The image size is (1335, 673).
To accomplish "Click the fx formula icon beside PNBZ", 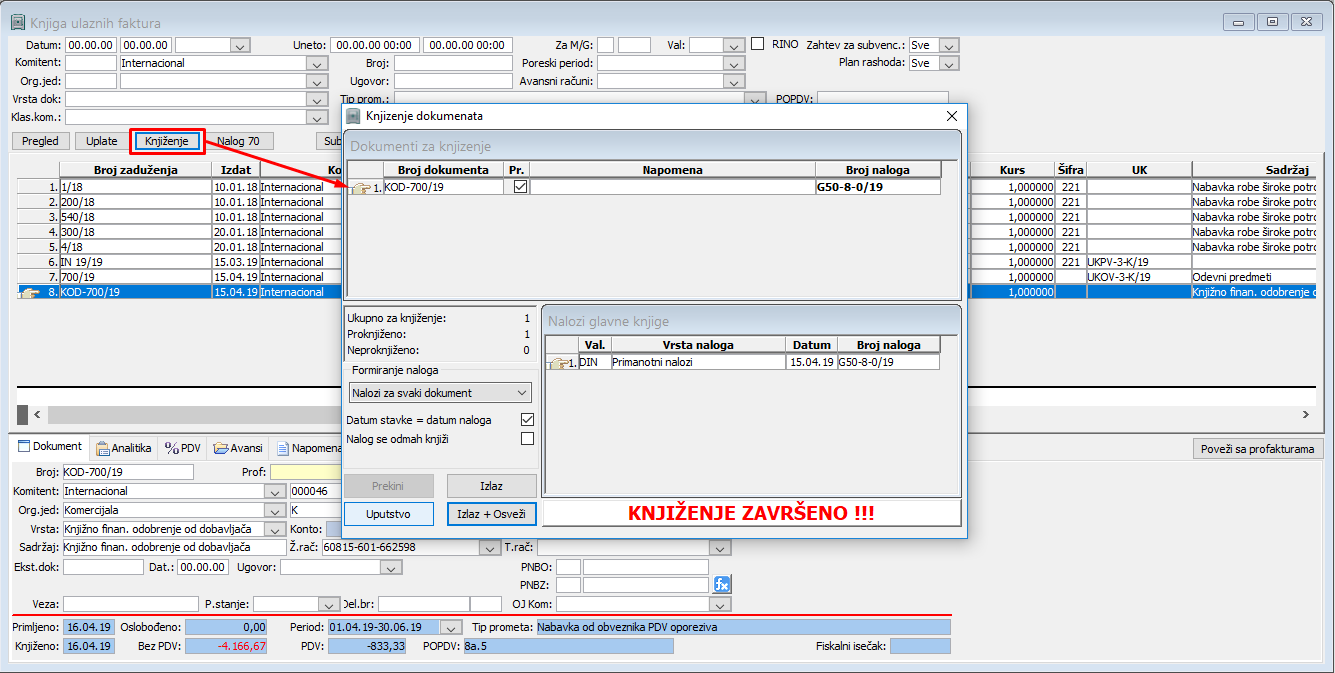I will [x=722, y=585].
